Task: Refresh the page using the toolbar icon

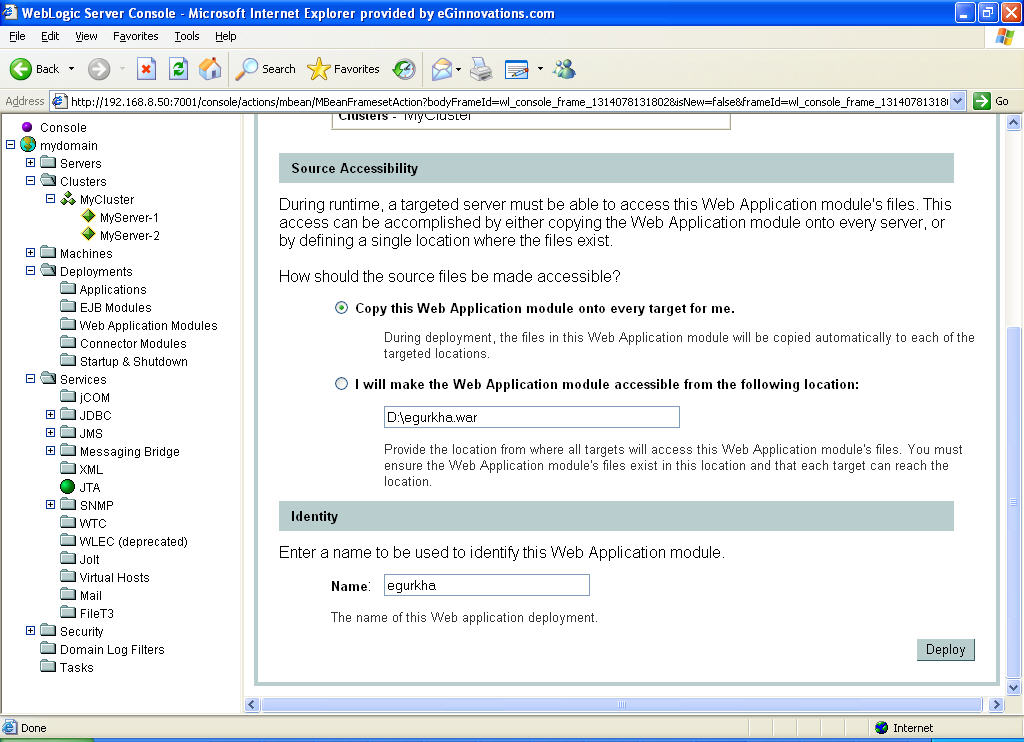Action: [x=178, y=69]
